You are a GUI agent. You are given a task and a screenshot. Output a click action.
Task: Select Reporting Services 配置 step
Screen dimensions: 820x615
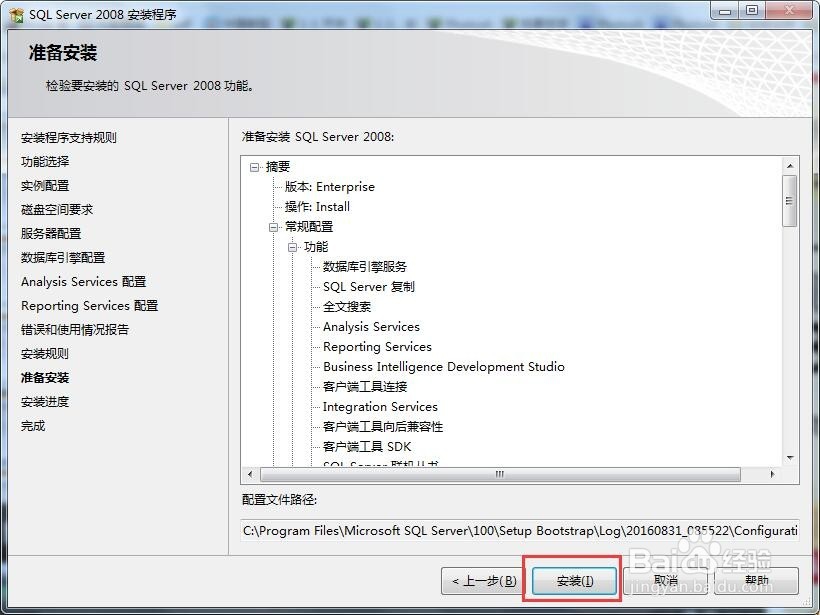[x=89, y=306]
